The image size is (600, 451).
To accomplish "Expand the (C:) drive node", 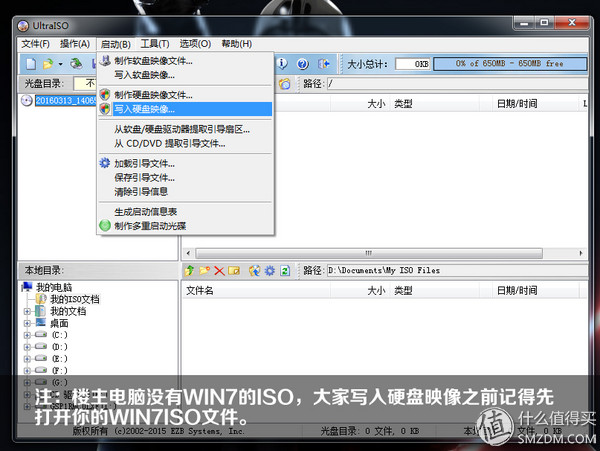I will [27, 335].
